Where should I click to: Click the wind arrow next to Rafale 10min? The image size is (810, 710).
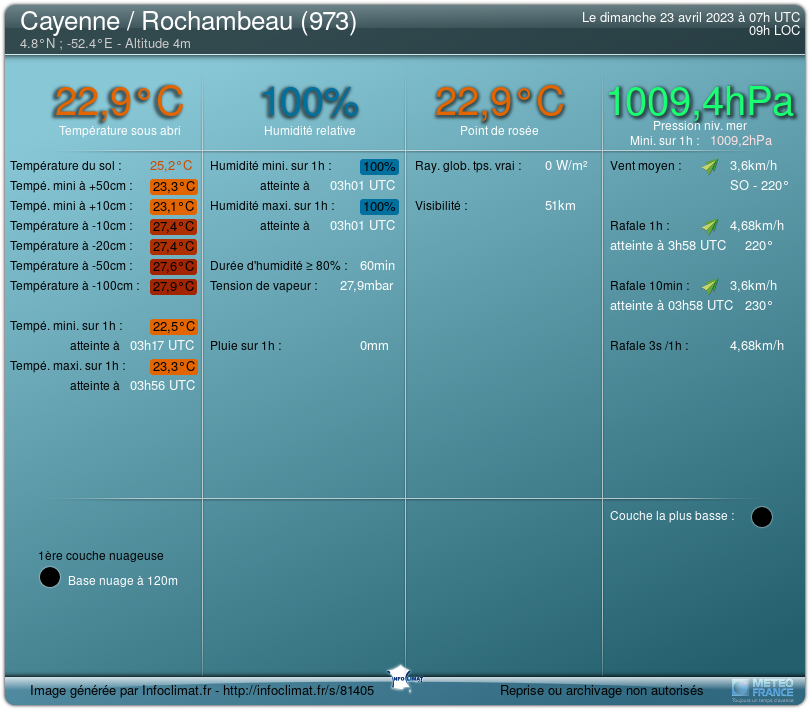[710, 286]
